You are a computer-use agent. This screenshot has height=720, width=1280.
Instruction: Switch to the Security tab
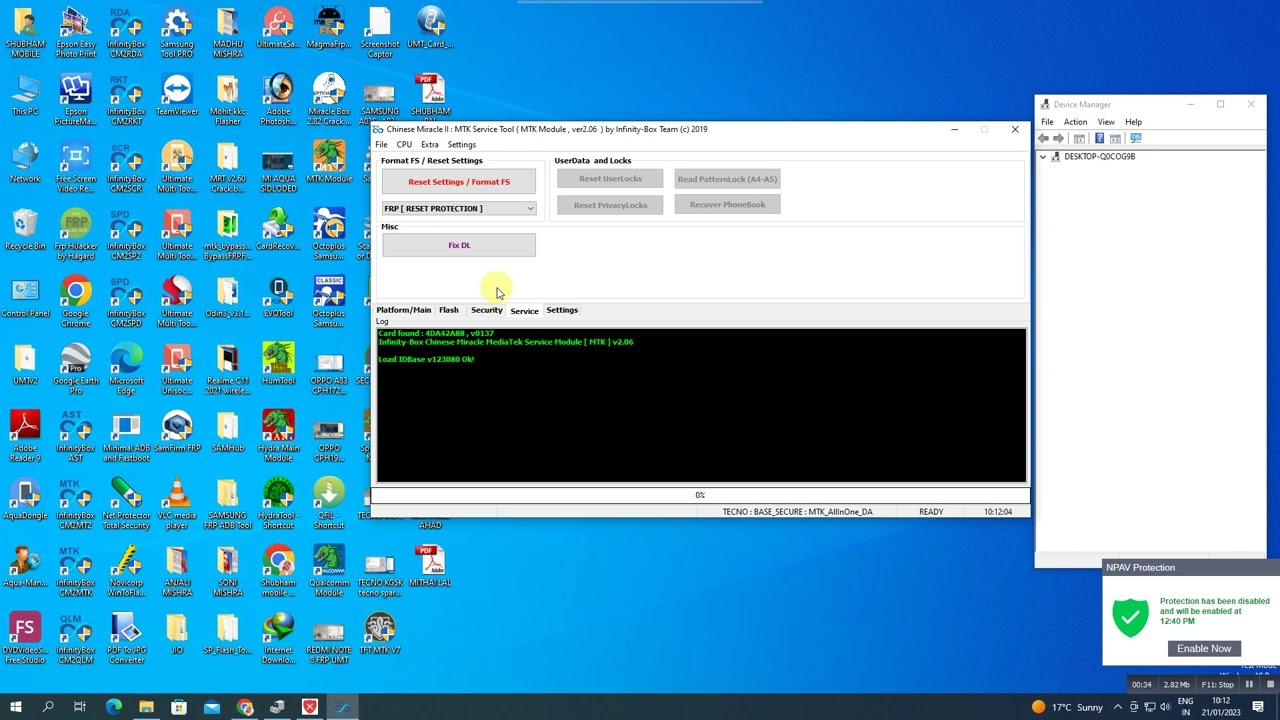coord(487,310)
